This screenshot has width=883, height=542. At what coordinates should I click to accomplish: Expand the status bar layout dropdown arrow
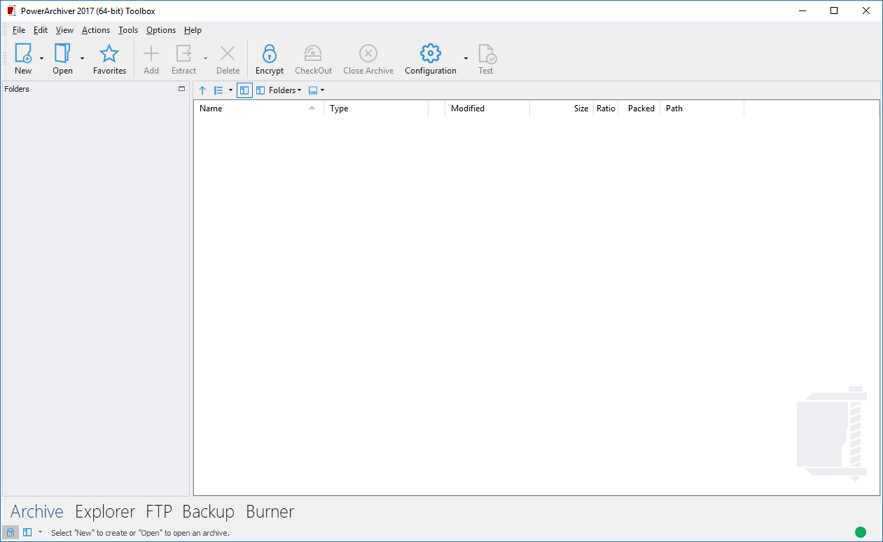point(40,532)
